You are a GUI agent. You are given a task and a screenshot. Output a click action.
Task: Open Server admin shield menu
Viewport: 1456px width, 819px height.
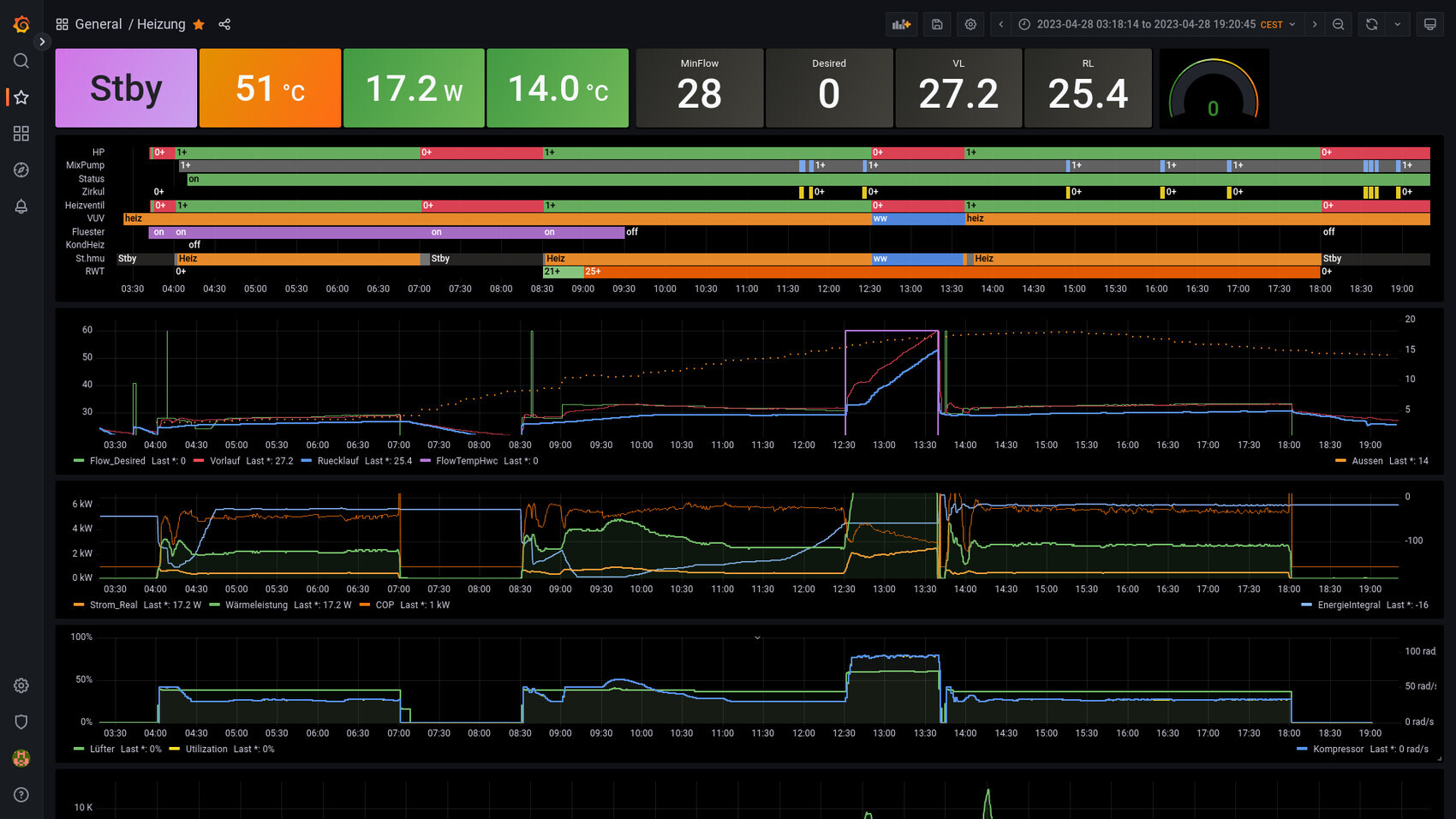tap(21, 721)
